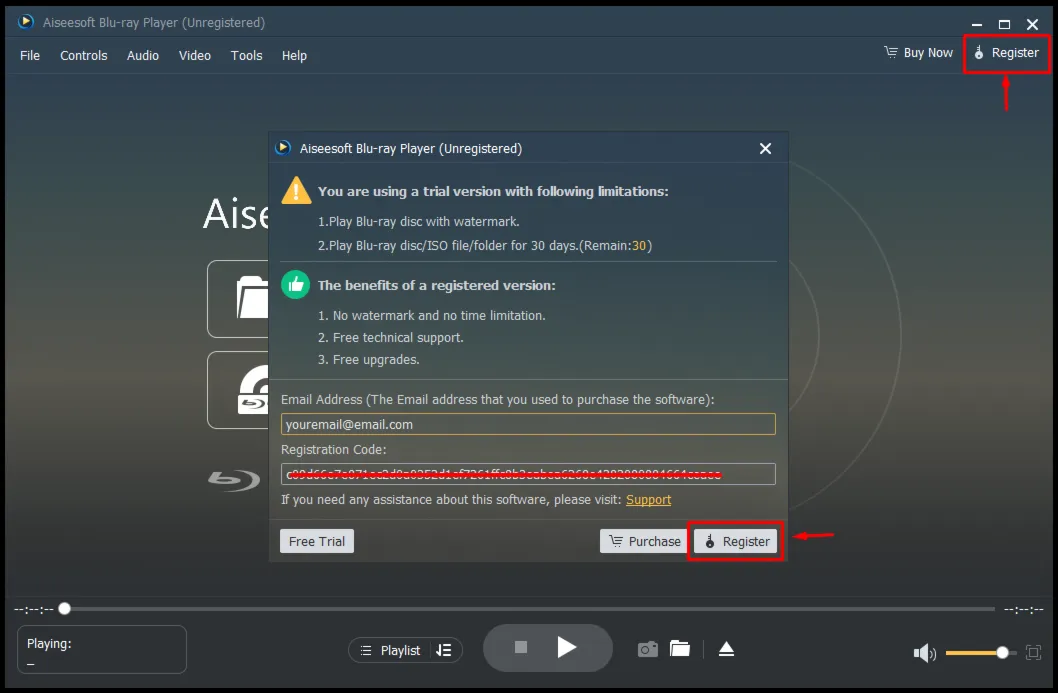The image size is (1058, 693).
Task: Open the Help menu
Action: [294, 55]
